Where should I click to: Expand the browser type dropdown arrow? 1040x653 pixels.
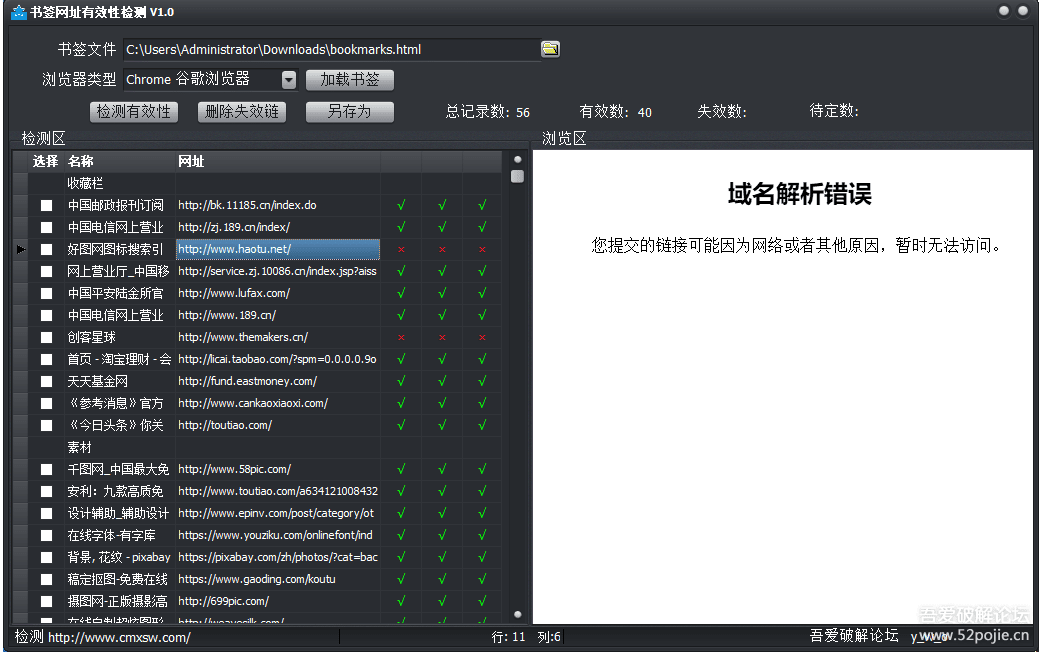289,80
